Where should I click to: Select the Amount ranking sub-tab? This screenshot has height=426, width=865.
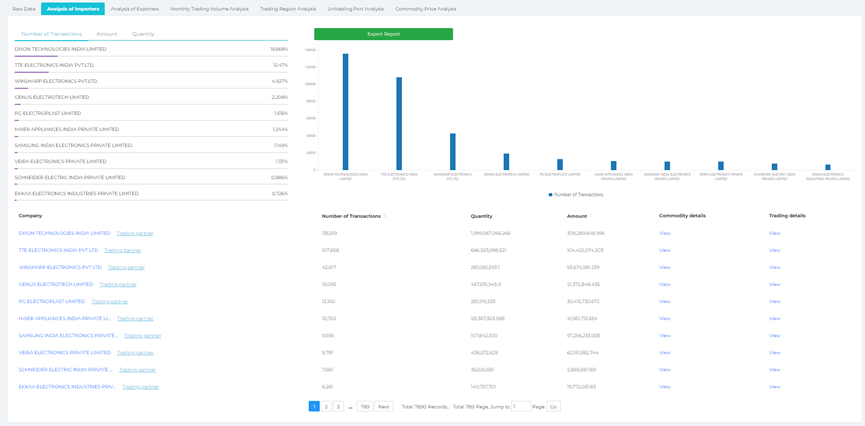pos(107,34)
